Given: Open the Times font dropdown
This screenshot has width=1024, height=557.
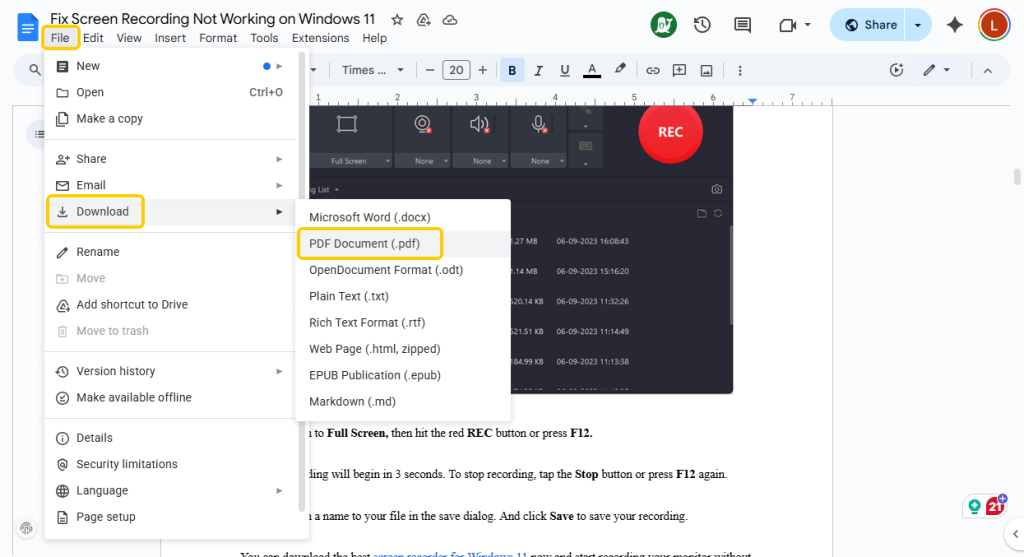Looking at the screenshot, I should (x=372, y=70).
